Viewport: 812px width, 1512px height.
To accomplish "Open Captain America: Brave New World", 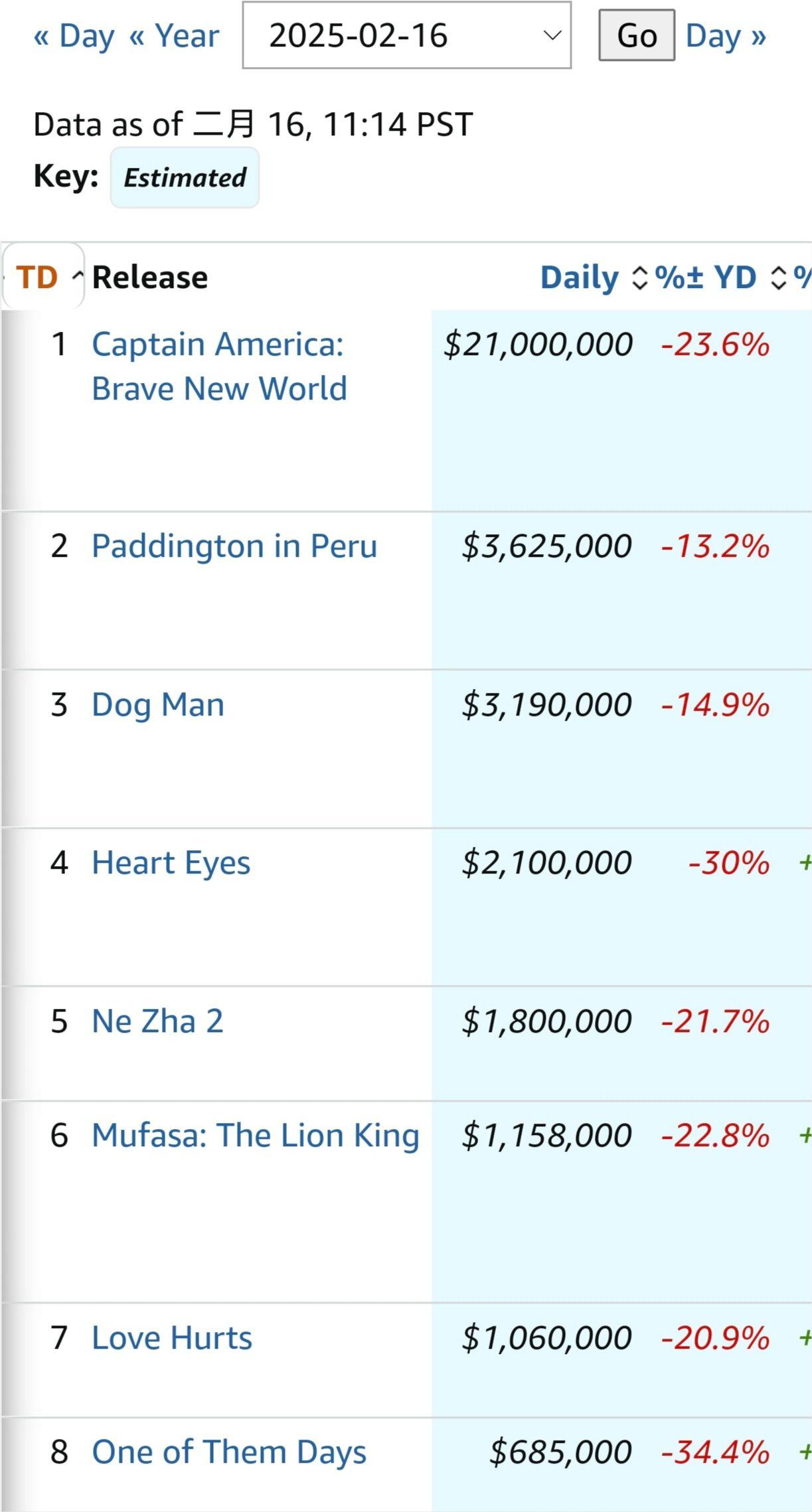I will 219,366.
